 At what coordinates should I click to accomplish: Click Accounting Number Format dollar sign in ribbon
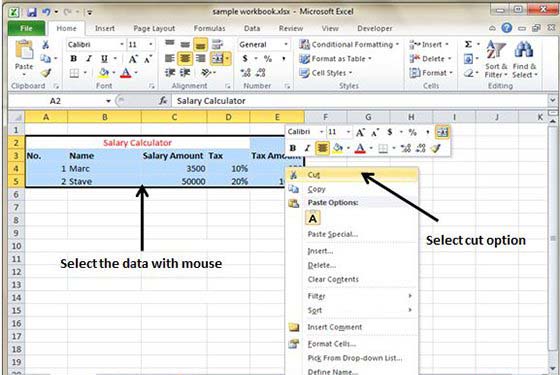coord(245,59)
